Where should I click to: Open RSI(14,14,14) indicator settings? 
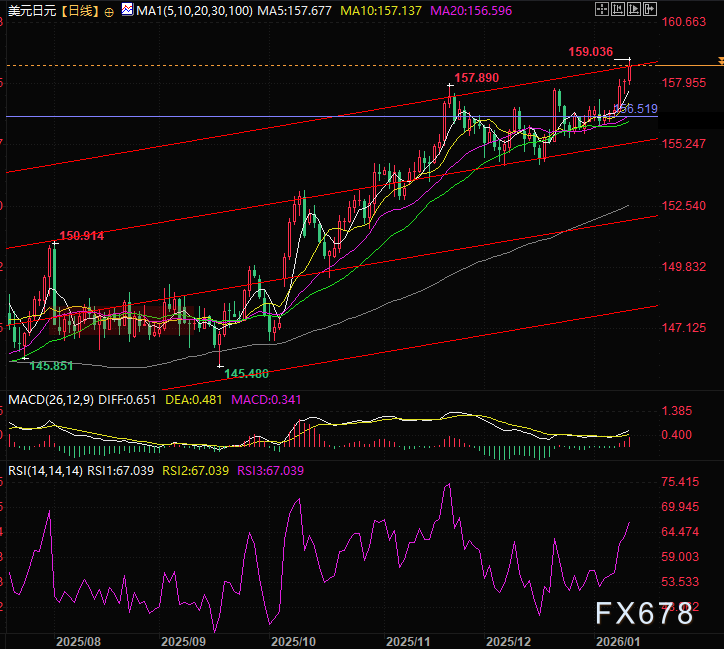pyautogui.click(x=44, y=470)
